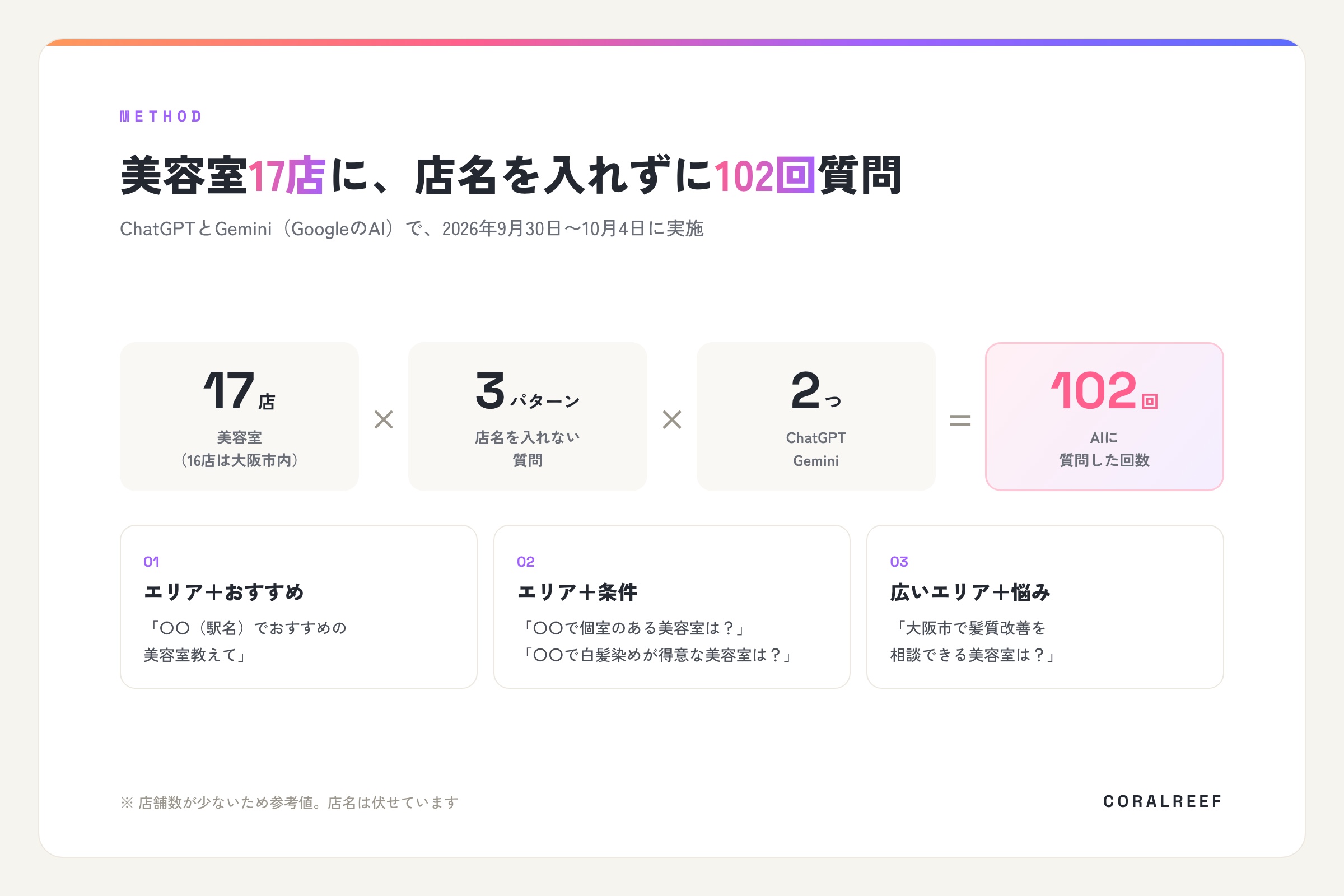The height and width of the screenshot is (896, 1344).
Task: Click the text （16店は大阪市内）
Action: (x=240, y=460)
